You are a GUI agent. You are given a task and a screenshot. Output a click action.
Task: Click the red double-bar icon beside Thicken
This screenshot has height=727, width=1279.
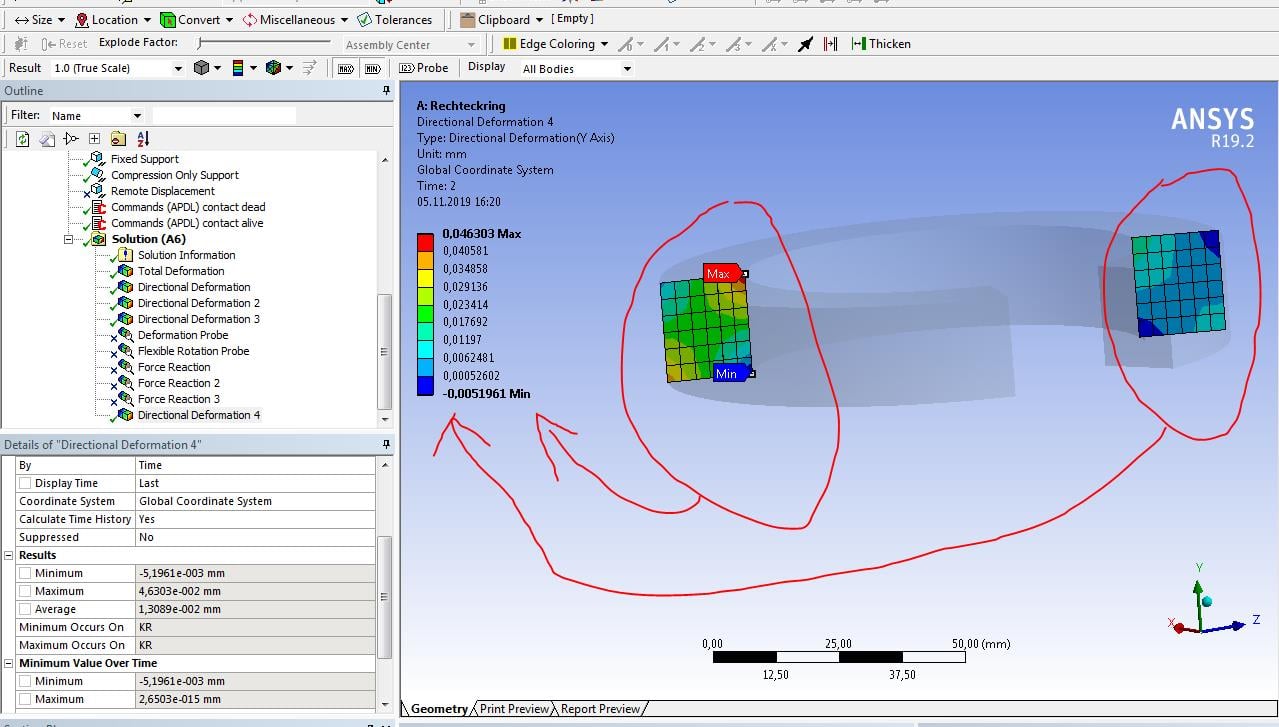(x=830, y=44)
